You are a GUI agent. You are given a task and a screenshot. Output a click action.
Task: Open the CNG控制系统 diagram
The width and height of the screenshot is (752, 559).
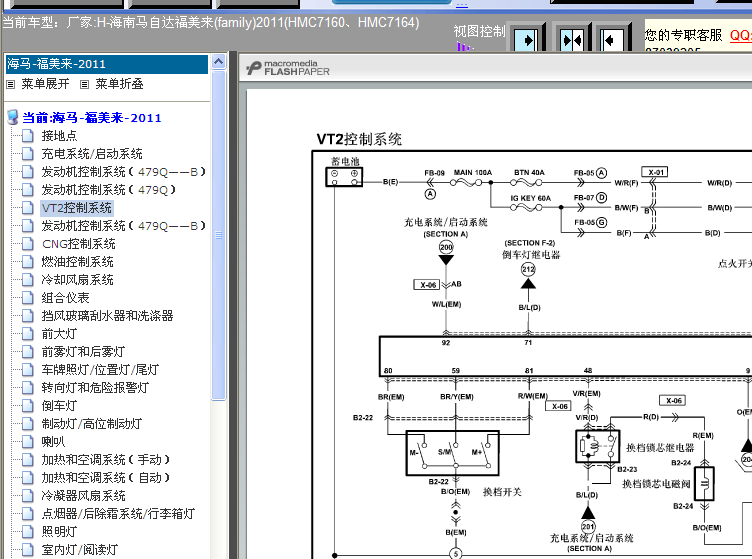pos(79,244)
